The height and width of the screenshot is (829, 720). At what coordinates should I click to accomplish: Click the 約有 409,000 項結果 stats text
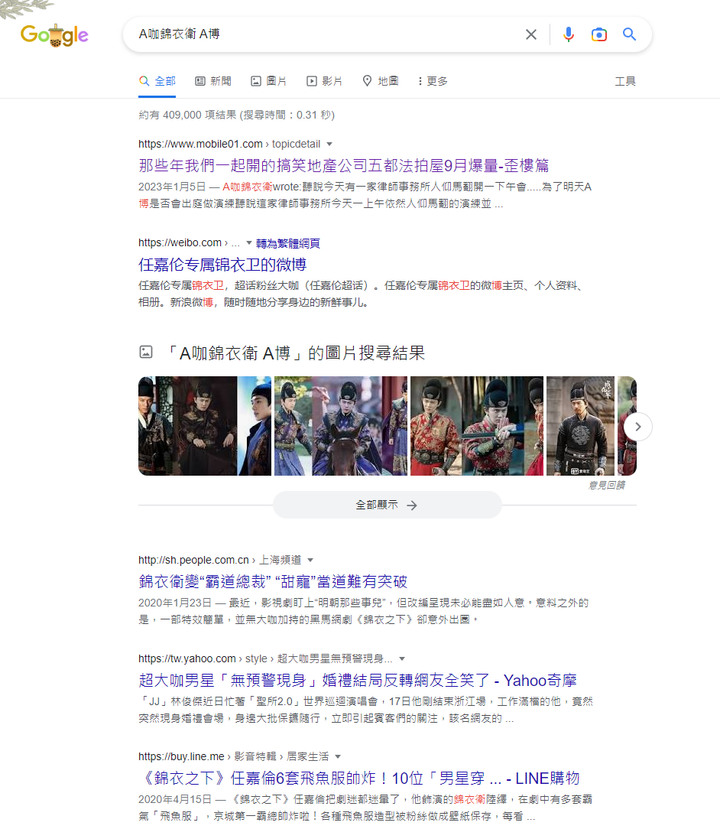[x=236, y=115]
